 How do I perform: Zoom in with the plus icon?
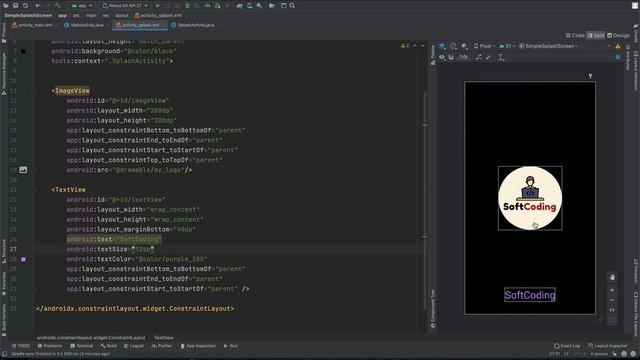click(612, 290)
